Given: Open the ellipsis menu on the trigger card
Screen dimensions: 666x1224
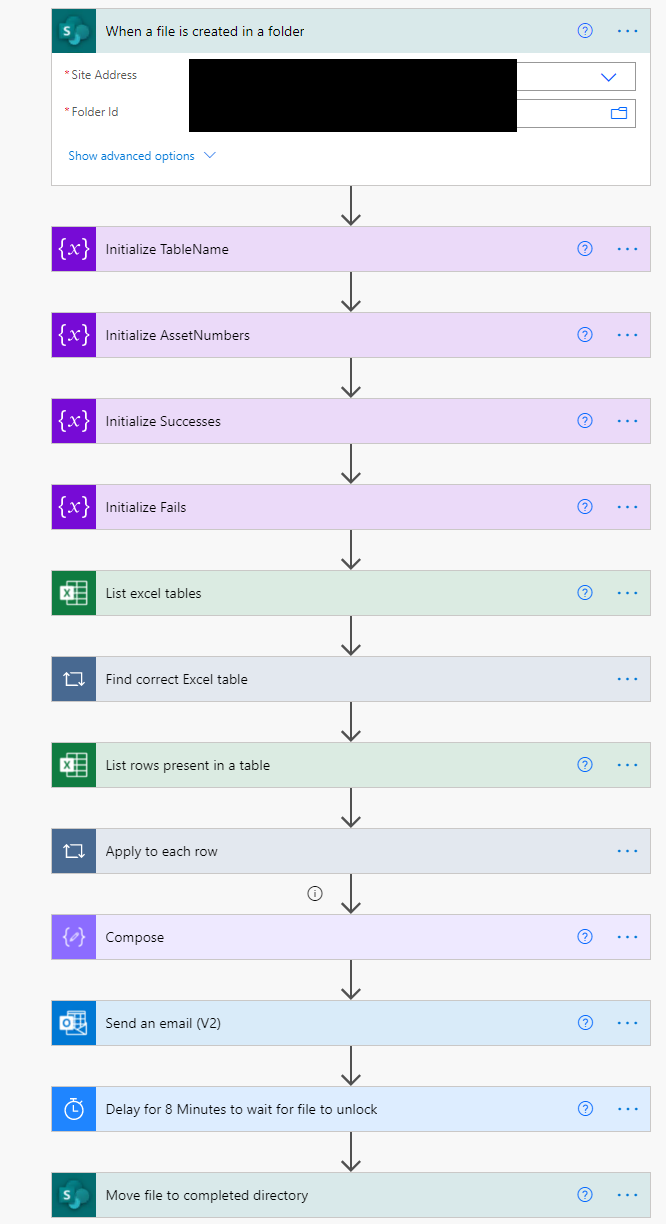Looking at the screenshot, I should pos(627,31).
